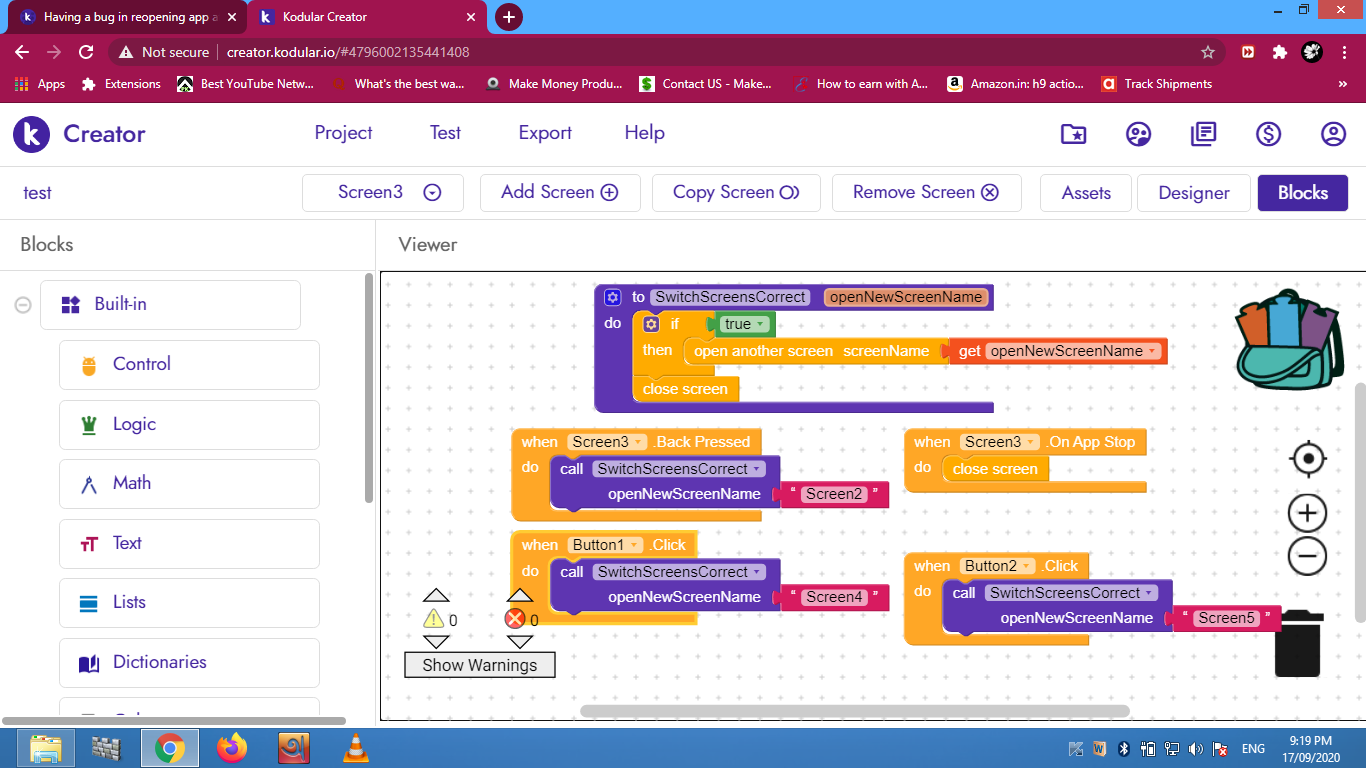Open the Project menu

pyautogui.click(x=343, y=133)
